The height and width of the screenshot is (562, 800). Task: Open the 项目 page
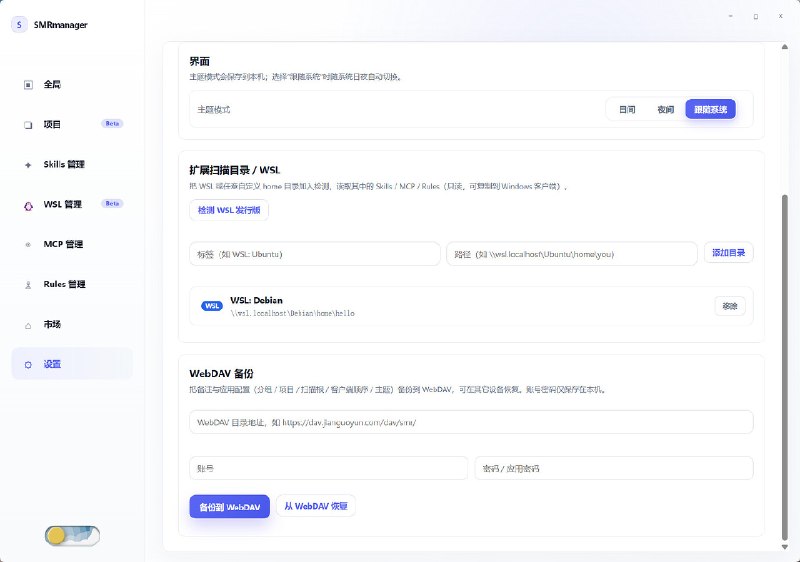click(72, 124)
